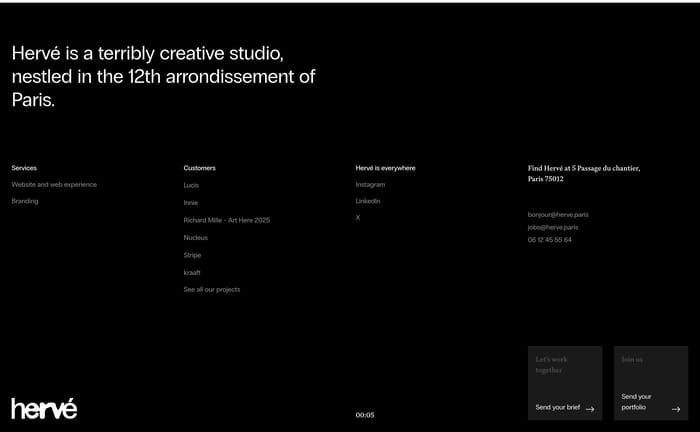Open the Stripe customer project
Screen dimensions: 700x432
click(x=192, y=255)
